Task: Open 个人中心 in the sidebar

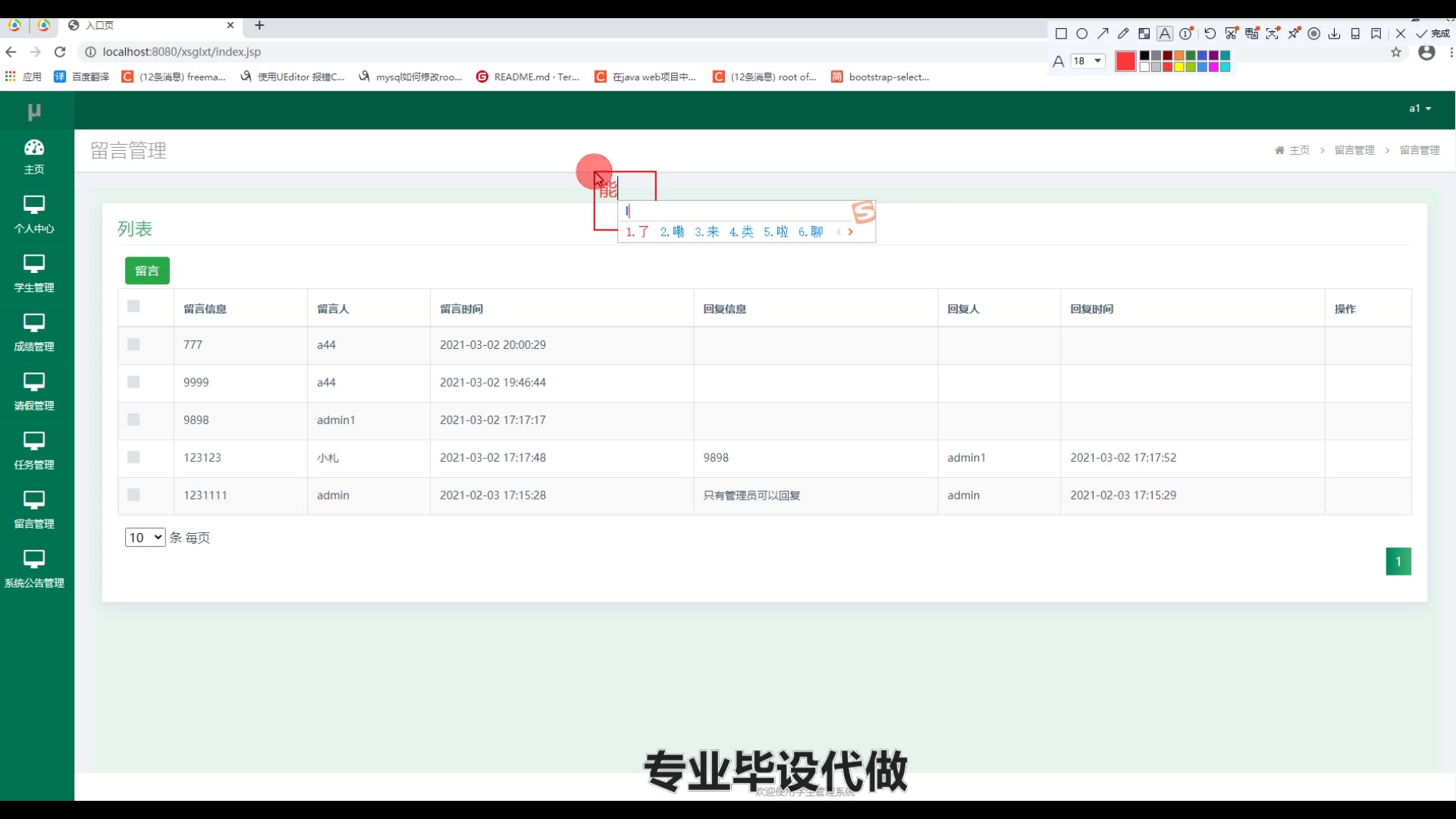Action: point(34,215)
